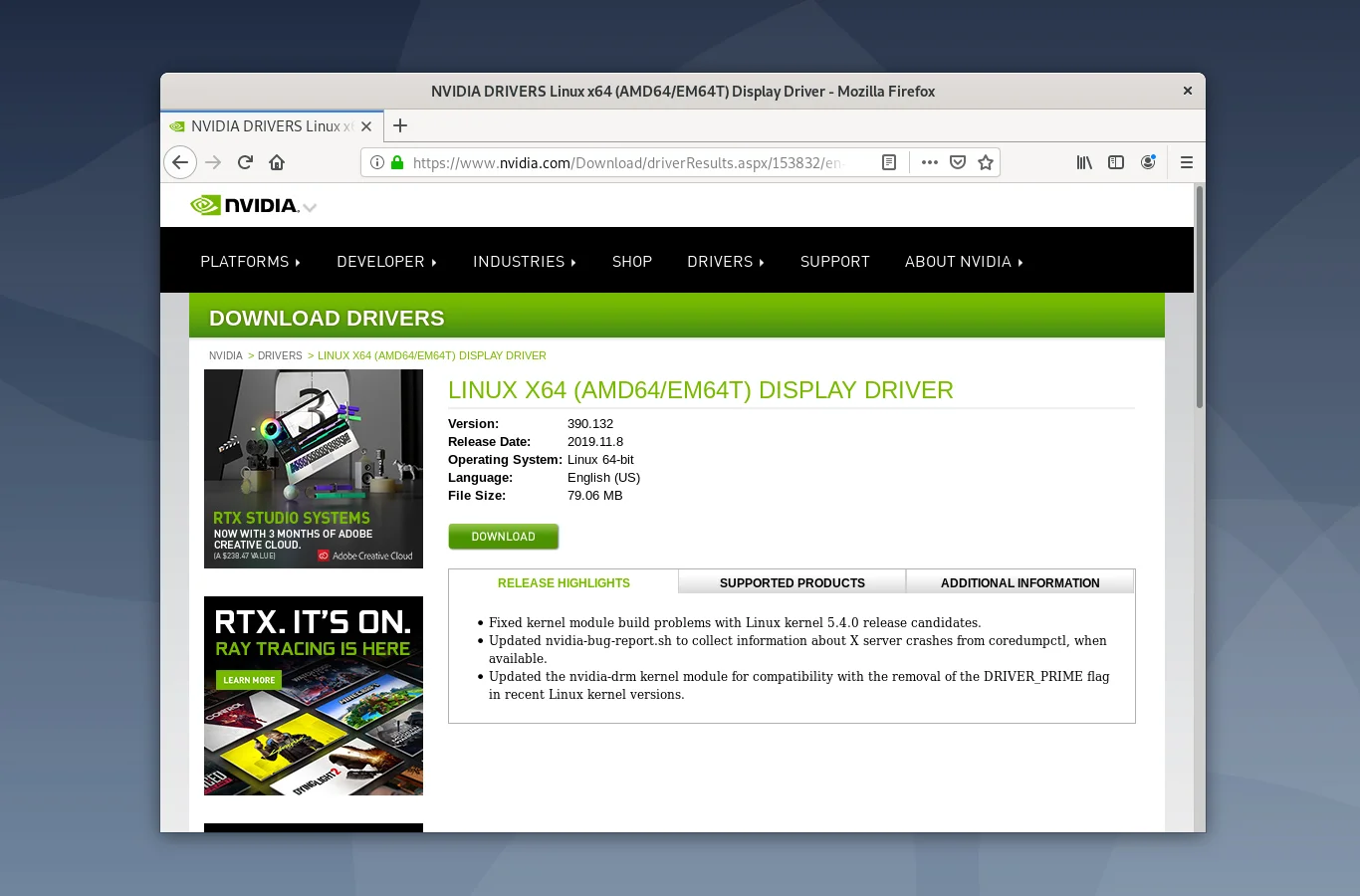Viewport: 1360px width, 896px height.
Task: Open the Firefox home page icon
Action: [x=277, y=162]
